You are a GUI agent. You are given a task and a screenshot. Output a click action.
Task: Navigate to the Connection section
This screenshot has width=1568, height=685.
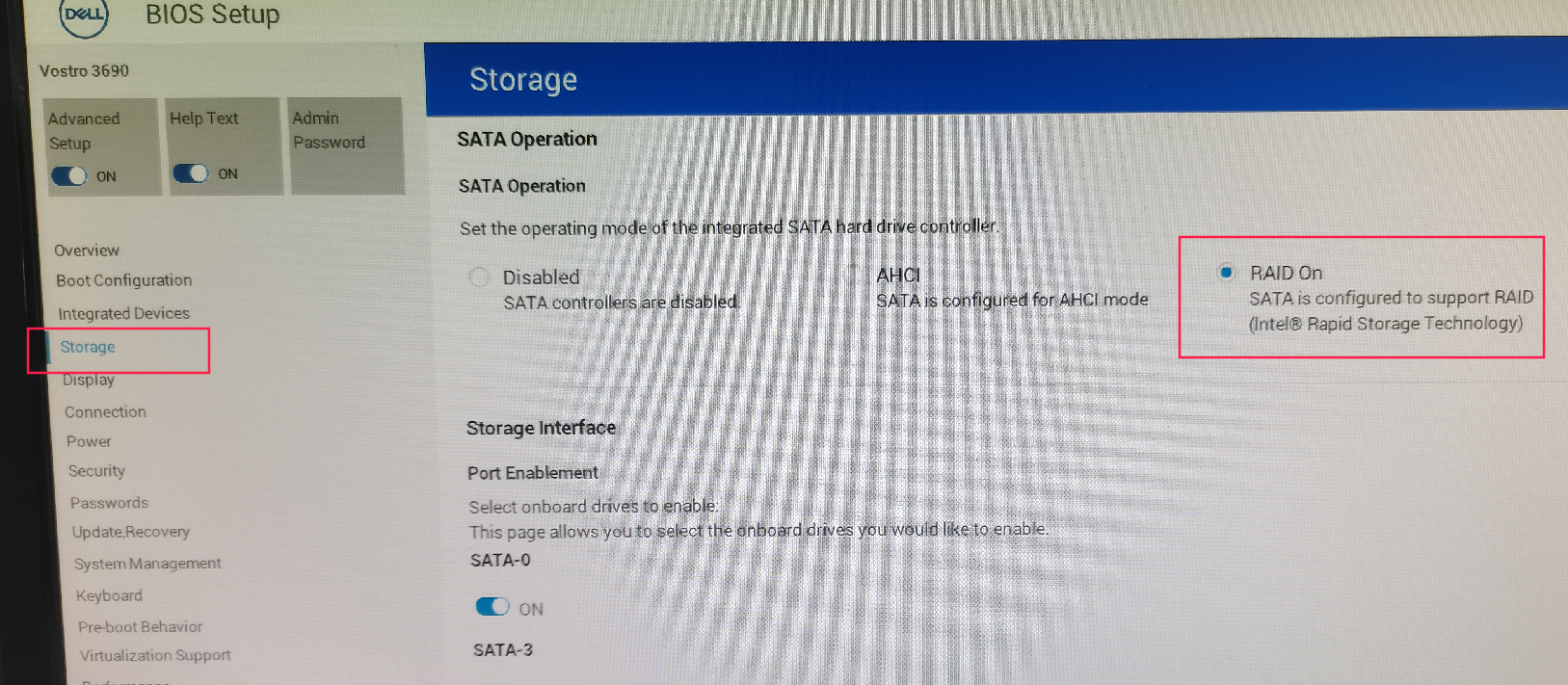click(x=106, y=411)
